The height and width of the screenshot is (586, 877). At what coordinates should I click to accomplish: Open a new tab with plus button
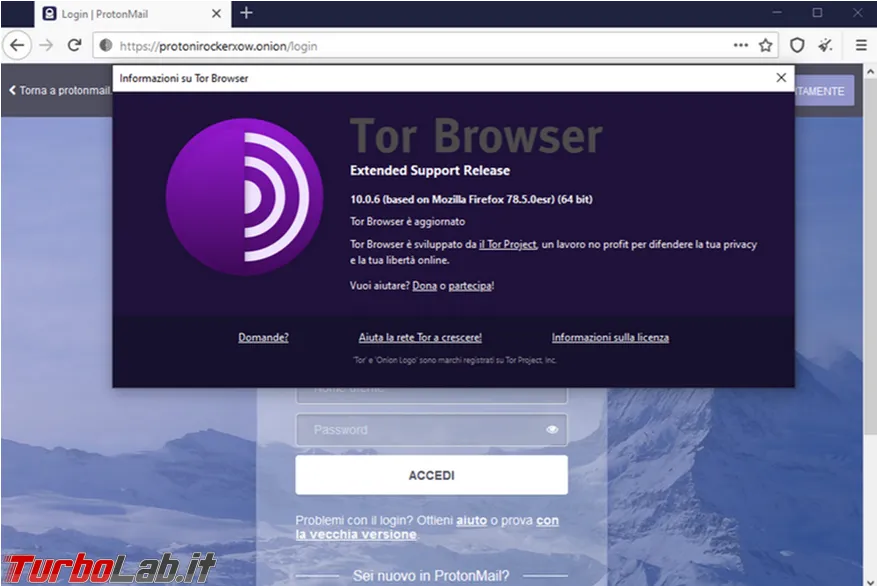246,13
